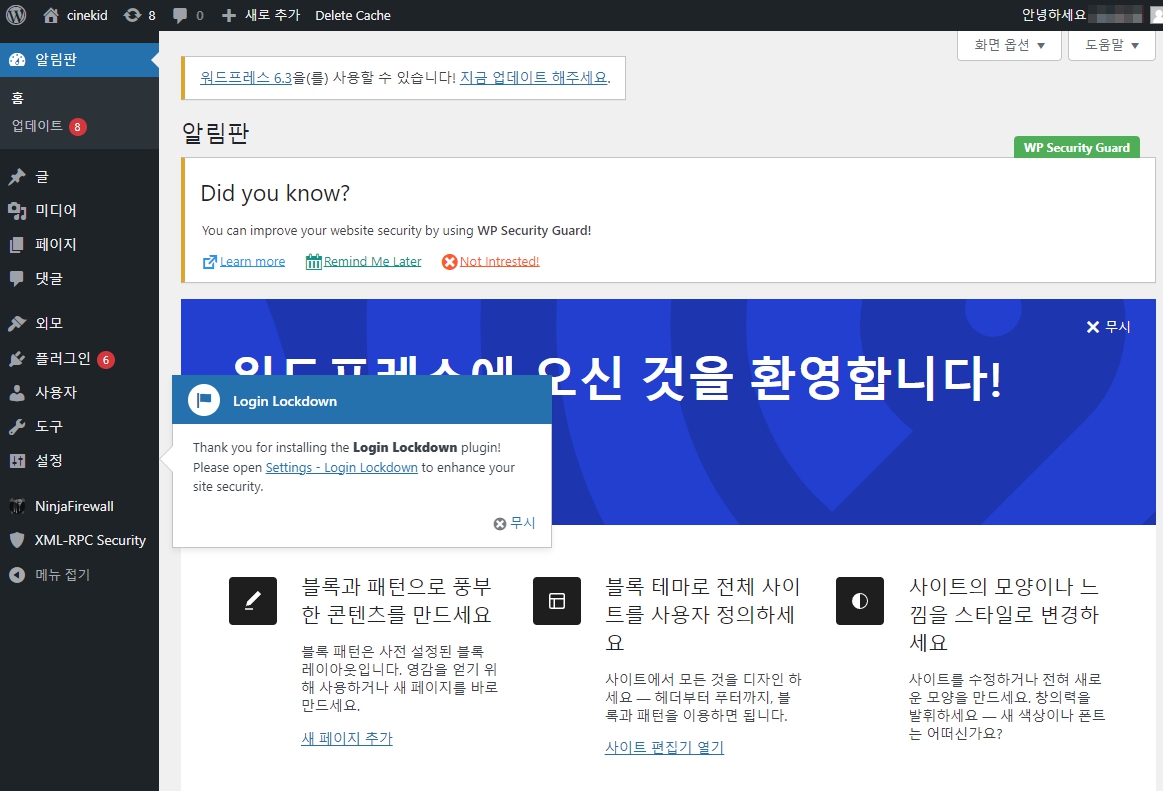Expand the 화면 옵션 screen options dropdown
The image size is (1163, 791).
(x=1009, y=45)
